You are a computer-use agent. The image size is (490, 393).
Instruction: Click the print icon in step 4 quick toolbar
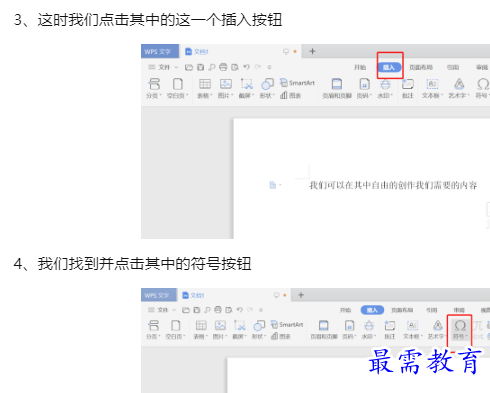tap(218, 310)
